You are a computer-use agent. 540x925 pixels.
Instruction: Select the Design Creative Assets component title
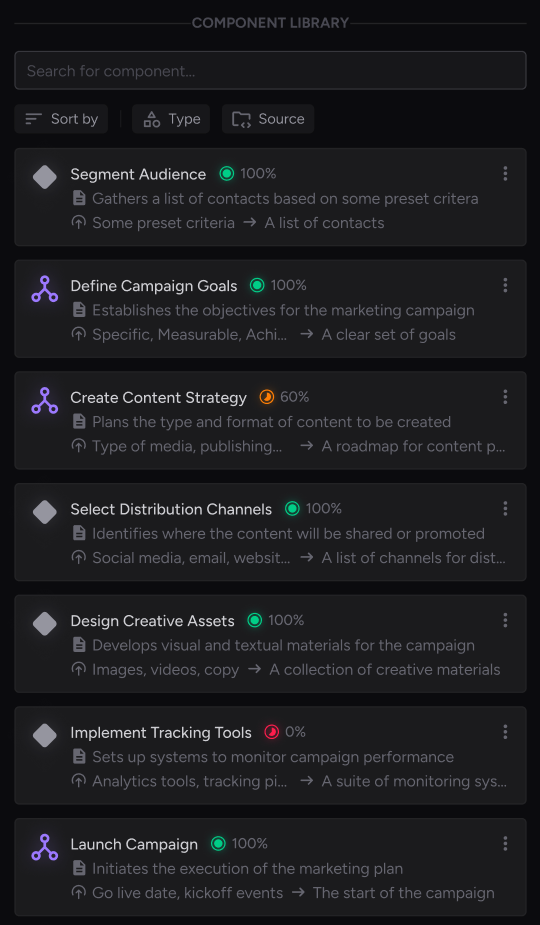[x=152, y=621]
